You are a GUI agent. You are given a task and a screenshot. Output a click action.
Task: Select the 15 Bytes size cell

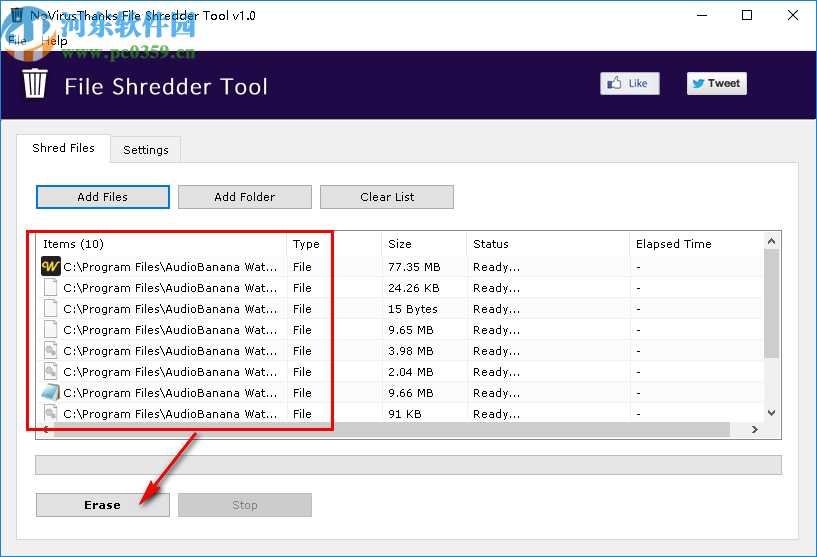[x=413, y=308]
